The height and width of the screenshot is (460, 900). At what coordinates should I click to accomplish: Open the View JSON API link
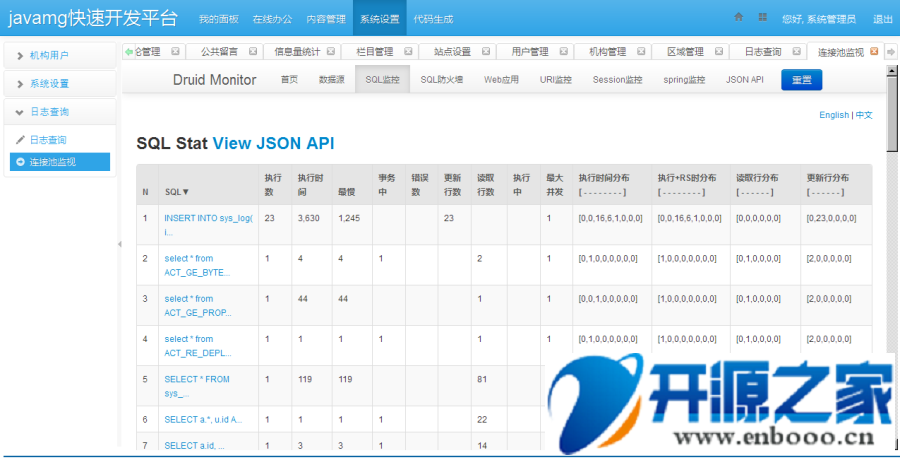click(x=273, y=143)
